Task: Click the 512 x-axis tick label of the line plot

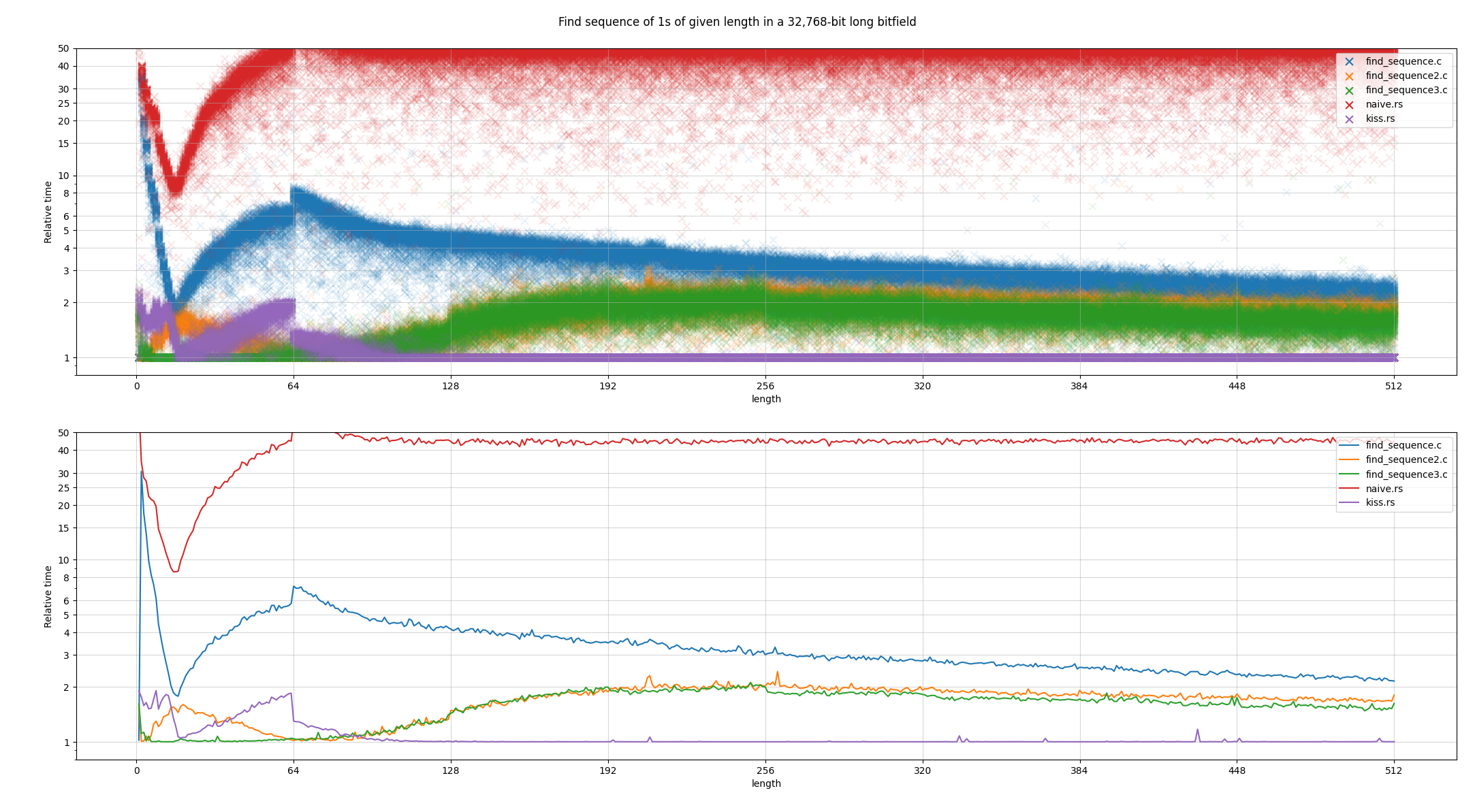Action: click(x=1393, y=770)
